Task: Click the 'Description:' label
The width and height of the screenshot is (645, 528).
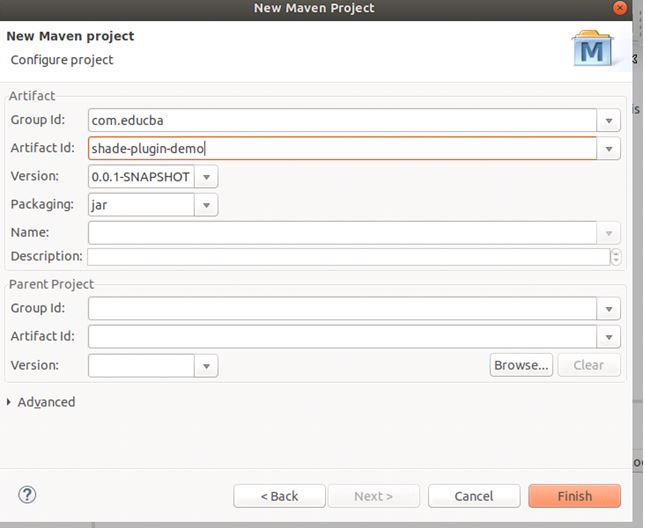Action: click(x=46, y=256)
